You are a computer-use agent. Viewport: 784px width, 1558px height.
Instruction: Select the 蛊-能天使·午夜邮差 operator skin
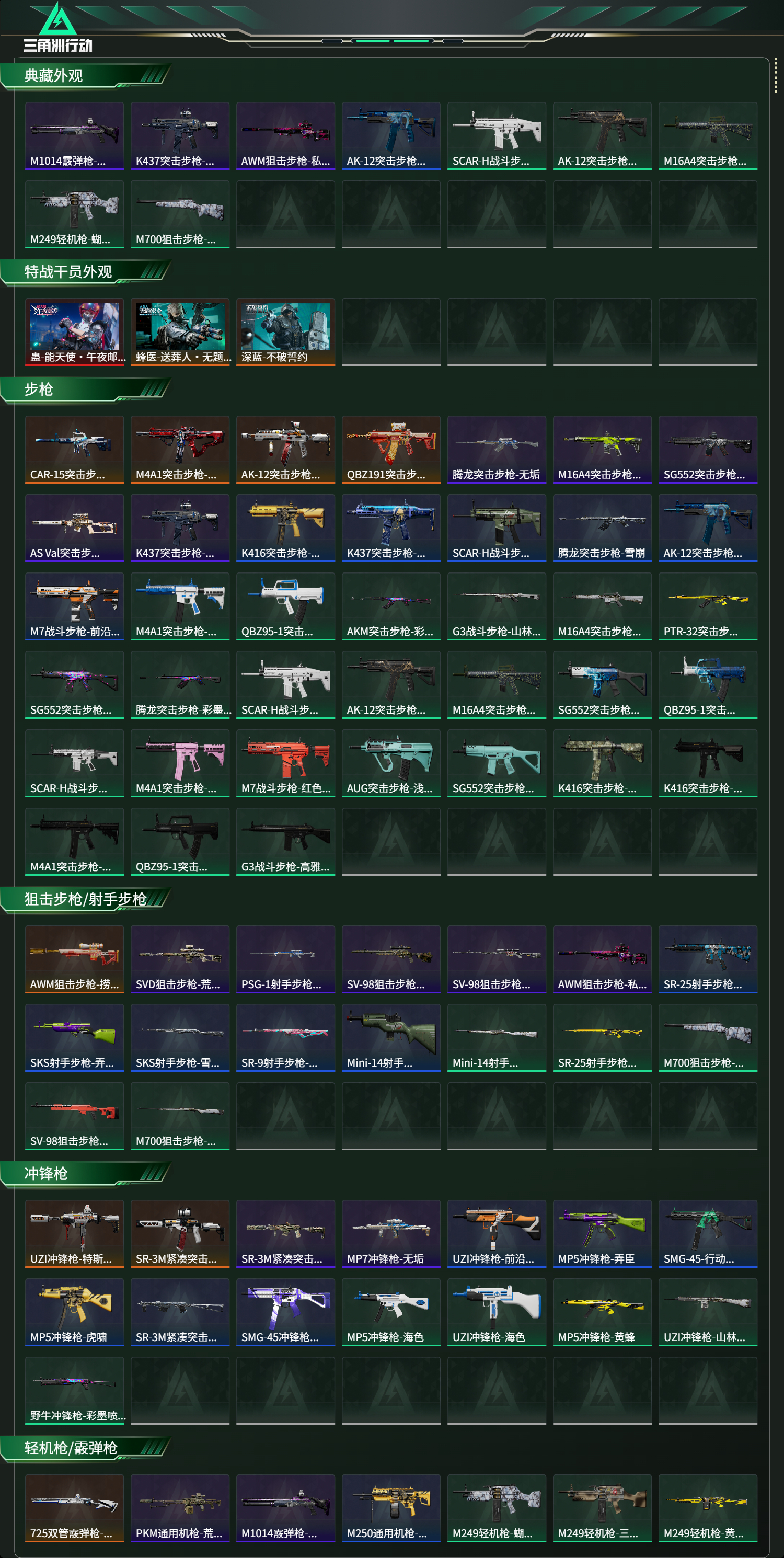pos(74,331)
